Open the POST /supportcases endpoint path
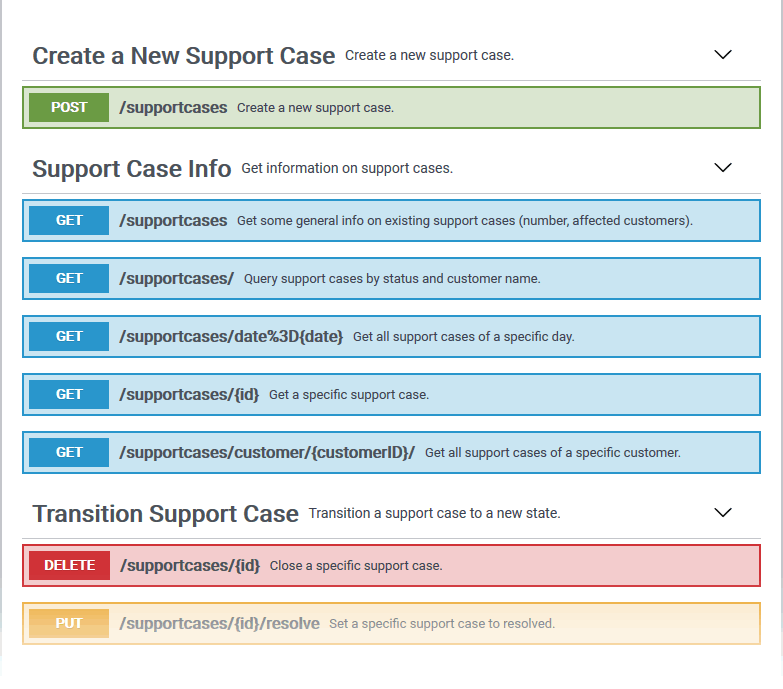The image size is (783, 689). [x=173, y=107]
